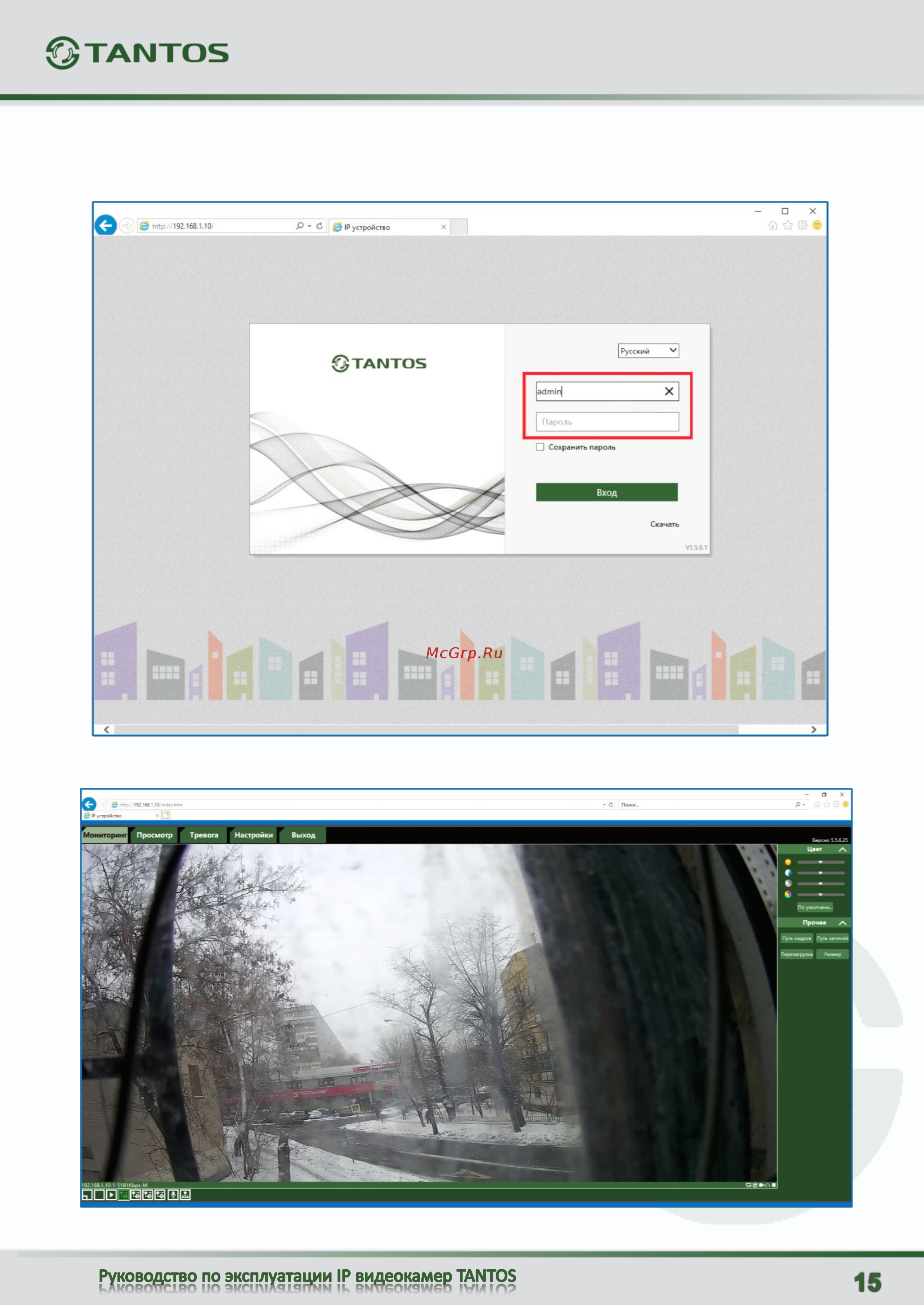This screenshot has height=1305, width=924.
Task: Open address bar dropdown arrow beside refresh
Action: pos(604,805)
